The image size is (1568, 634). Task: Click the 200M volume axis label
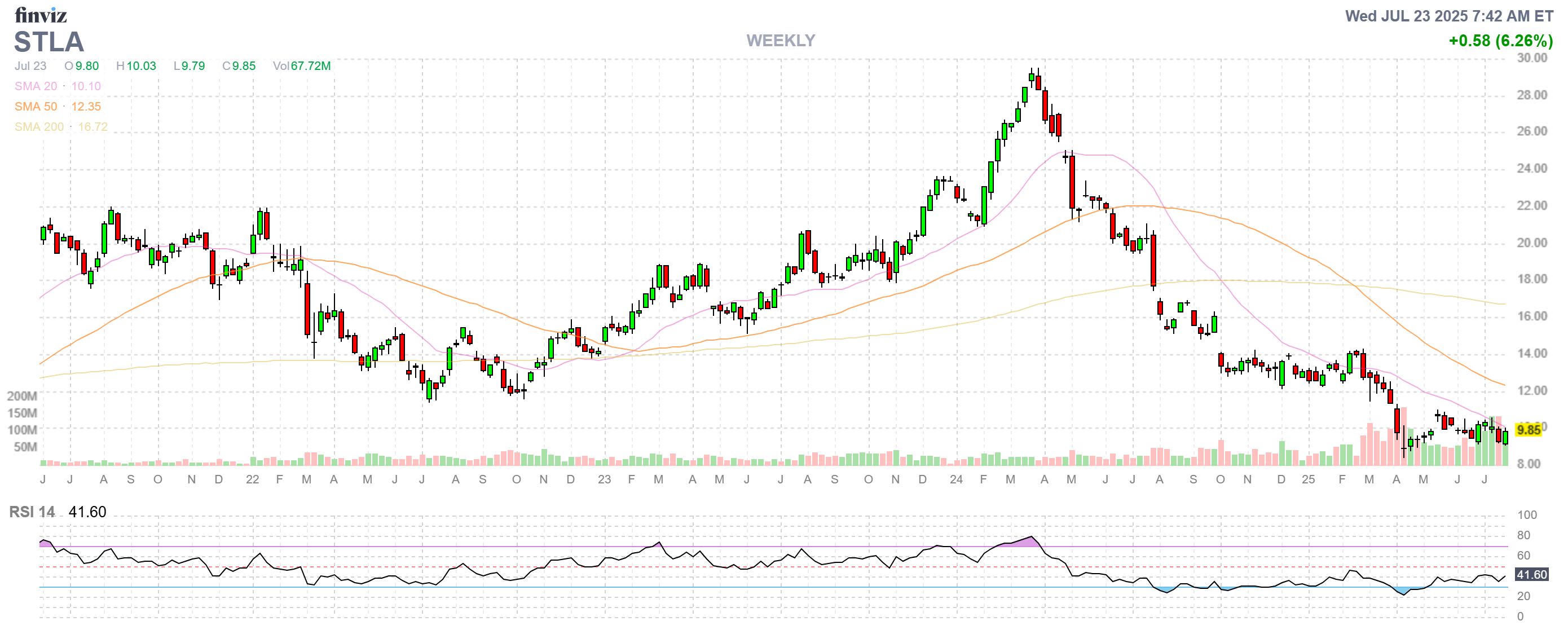22,396
